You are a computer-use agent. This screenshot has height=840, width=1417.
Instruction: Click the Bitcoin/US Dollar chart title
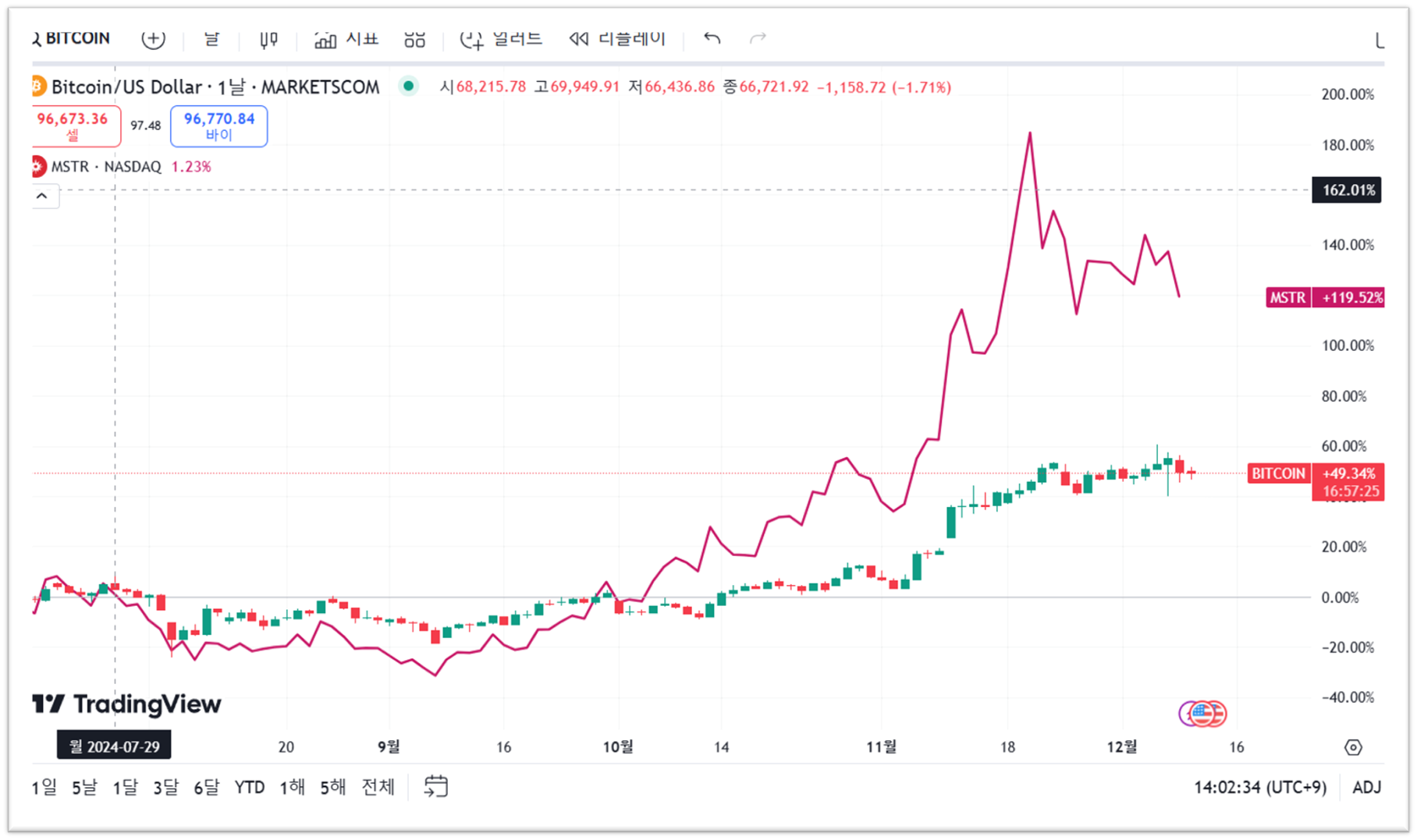(215, 87)
